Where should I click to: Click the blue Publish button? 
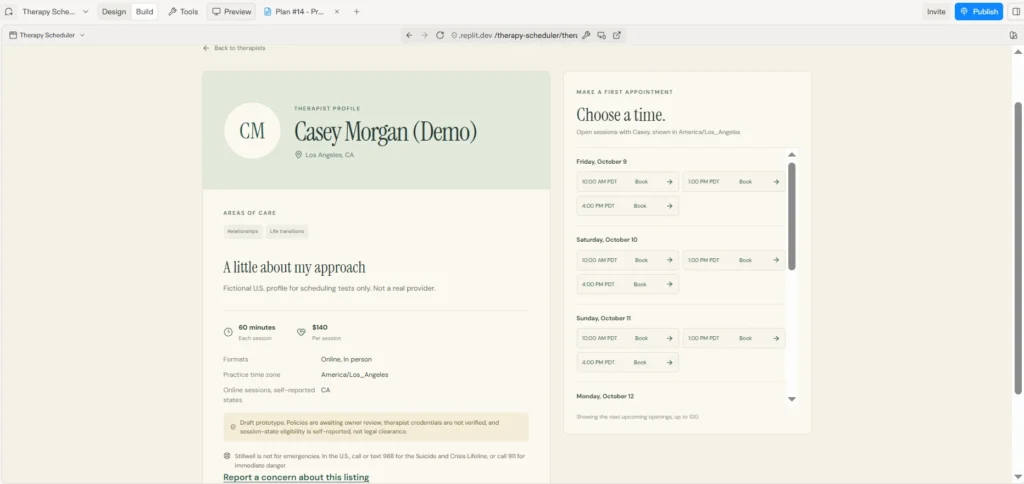point(978,12)
